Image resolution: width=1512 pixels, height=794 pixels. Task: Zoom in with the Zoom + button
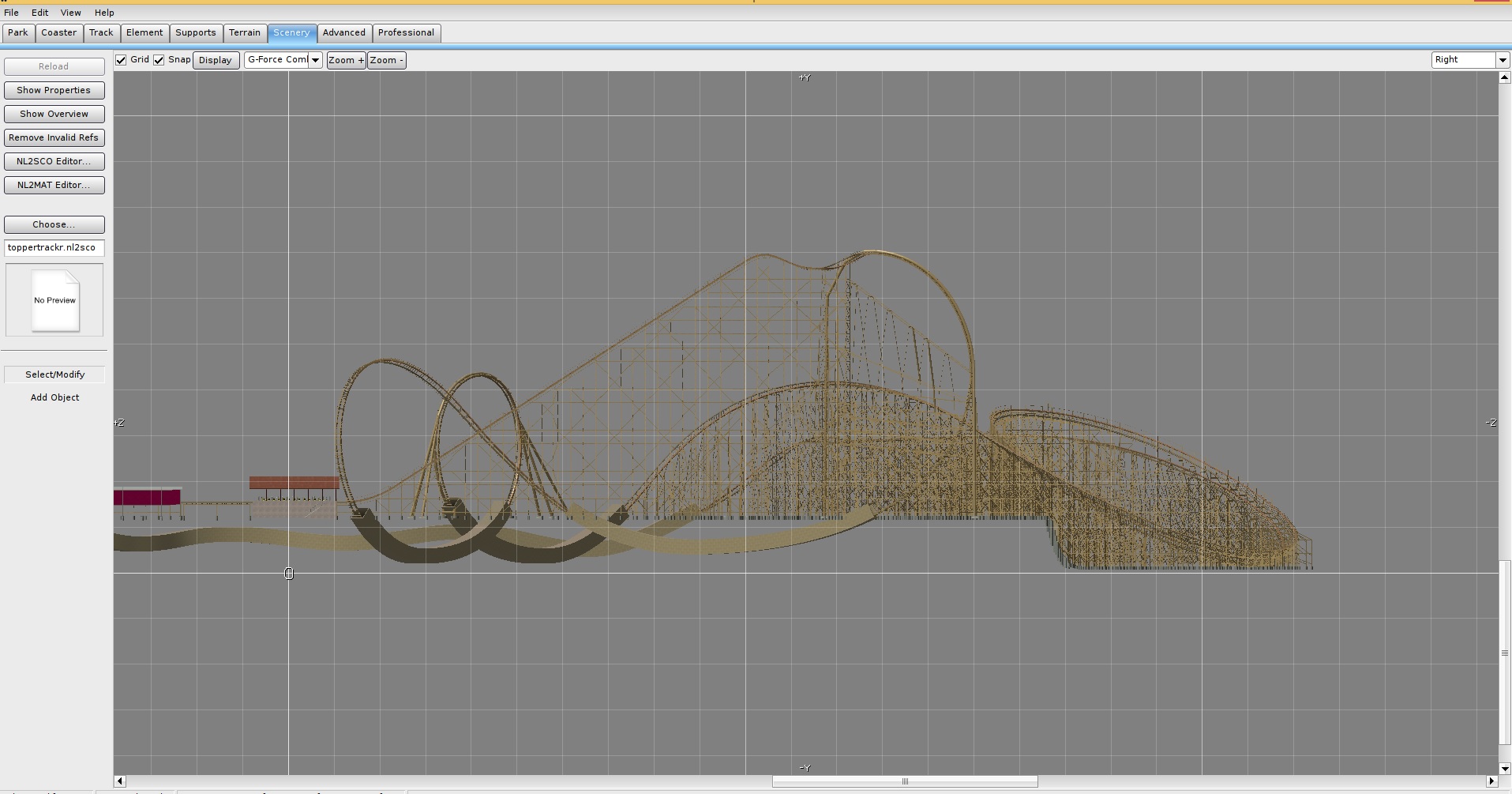coord(346,60)
